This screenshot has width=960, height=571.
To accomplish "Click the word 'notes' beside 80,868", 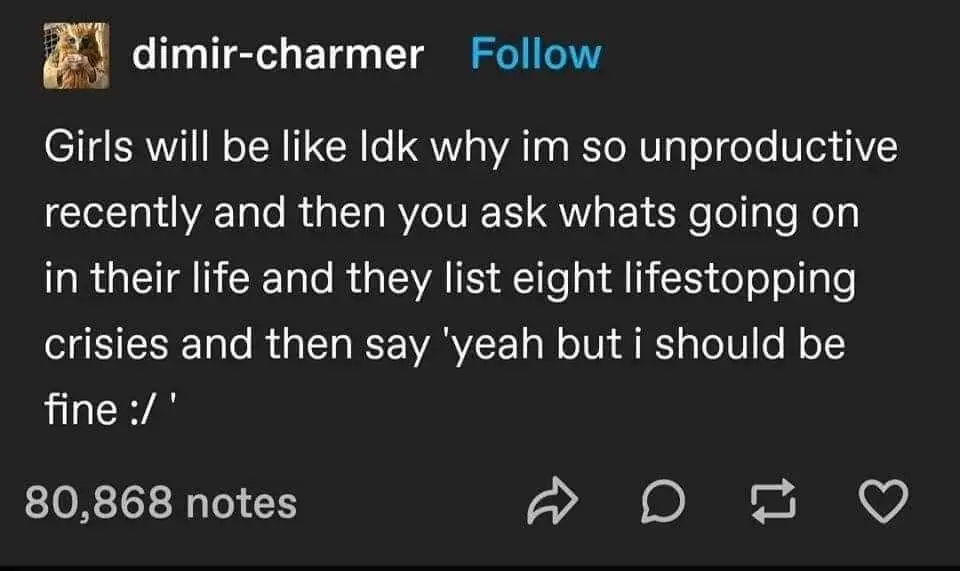I will pos(241,503).
